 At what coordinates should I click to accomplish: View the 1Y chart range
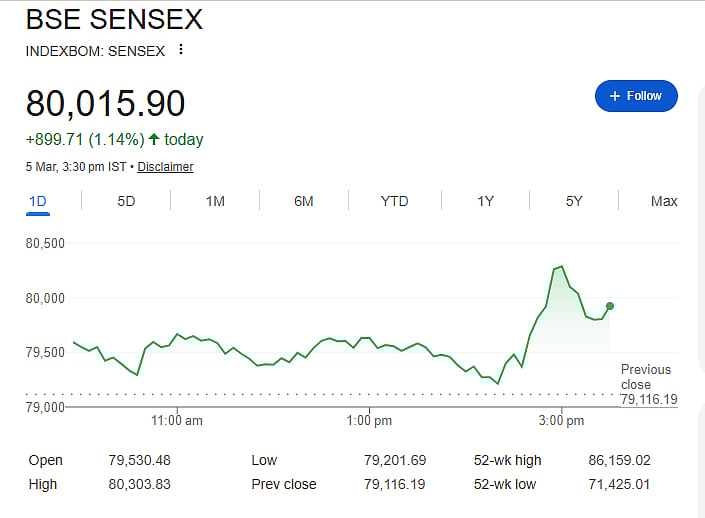[x=485, y=201]
